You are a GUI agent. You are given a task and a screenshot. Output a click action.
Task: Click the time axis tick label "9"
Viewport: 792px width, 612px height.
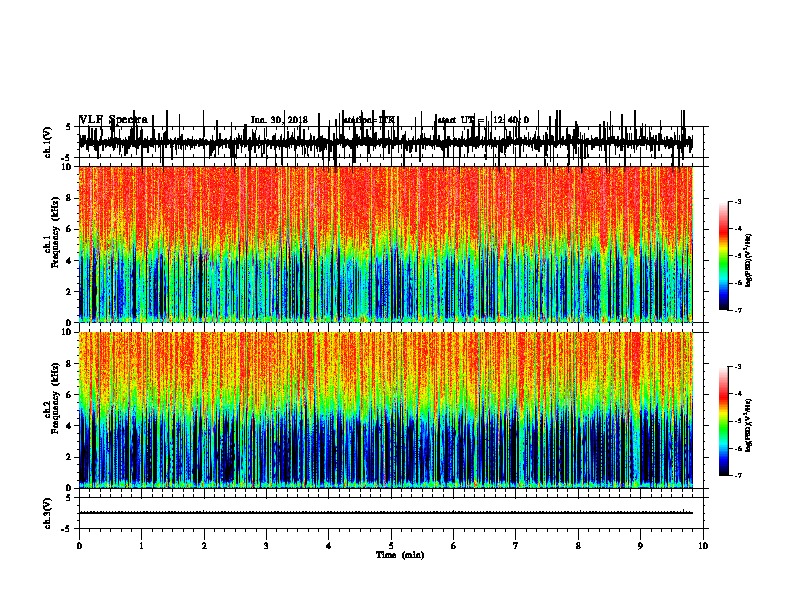click(x=640, y=546)
